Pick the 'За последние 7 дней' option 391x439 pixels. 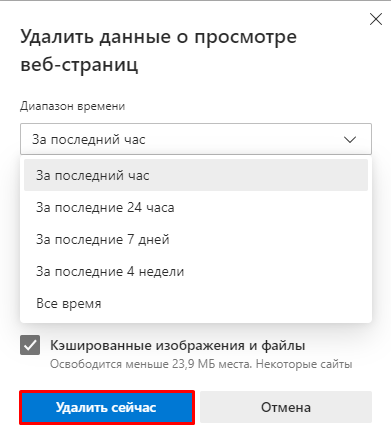click(x=196, y=239)
